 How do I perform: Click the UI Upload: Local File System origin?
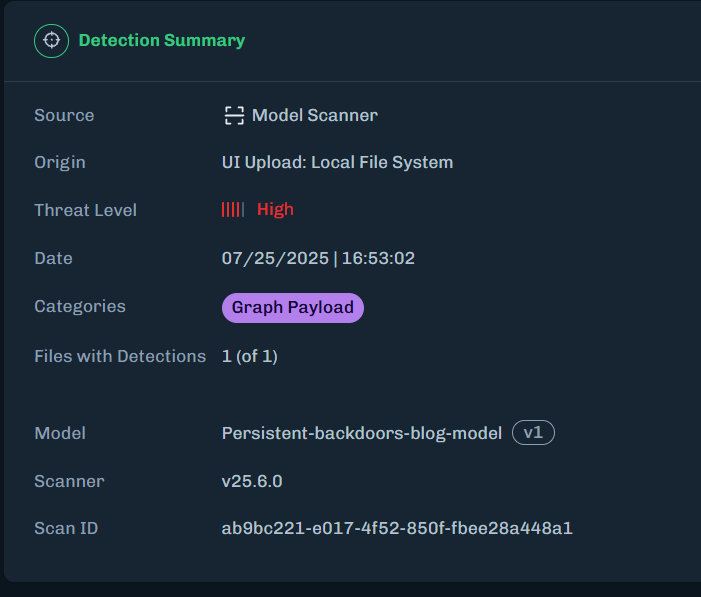(338, 162)
